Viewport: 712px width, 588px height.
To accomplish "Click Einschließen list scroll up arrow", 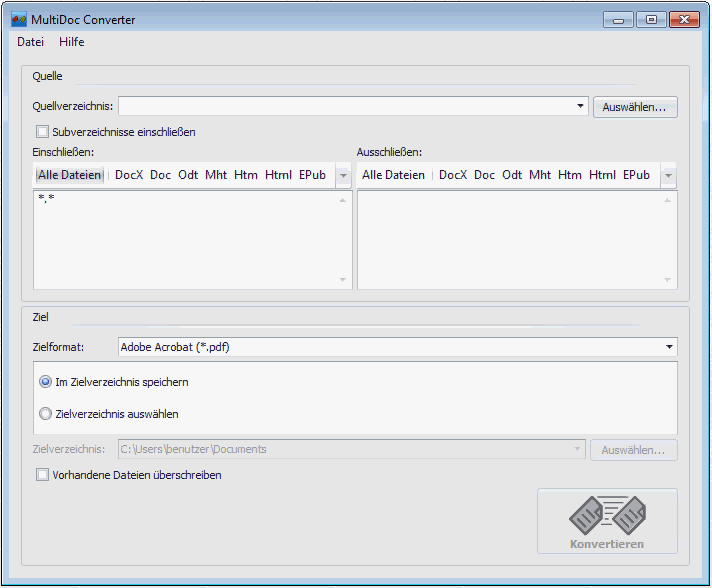I will coord(343,200).
